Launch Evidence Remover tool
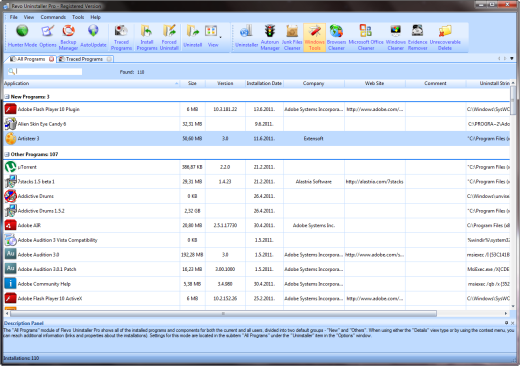Screen dimensions: 520x366 [418, 37]
